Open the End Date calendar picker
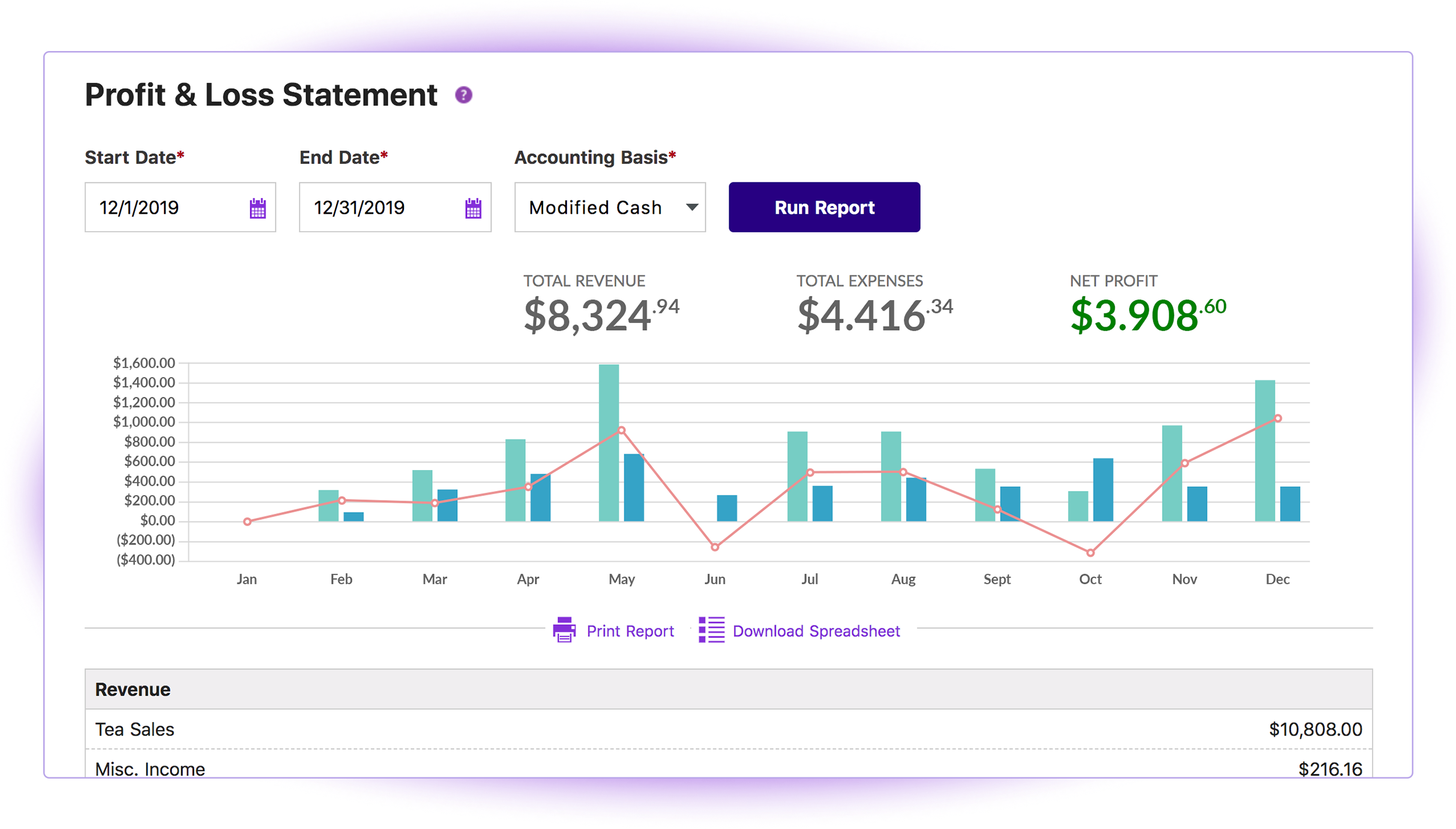This screenshot has width=1456, height=829. (x=473, y=208)
